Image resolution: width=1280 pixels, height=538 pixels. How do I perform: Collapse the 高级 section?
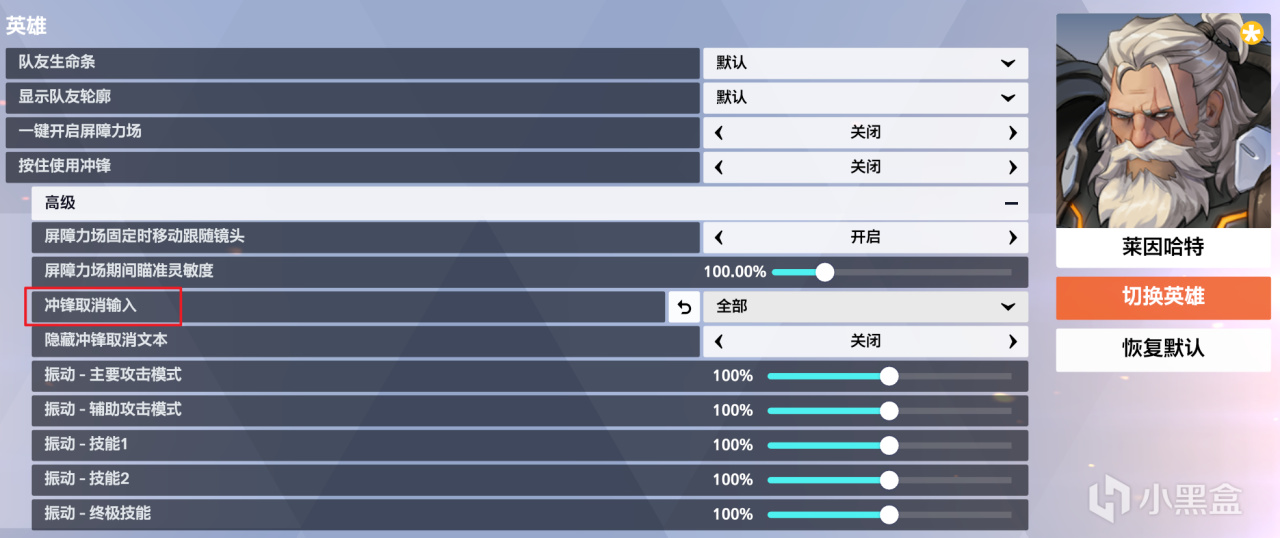1011,202
